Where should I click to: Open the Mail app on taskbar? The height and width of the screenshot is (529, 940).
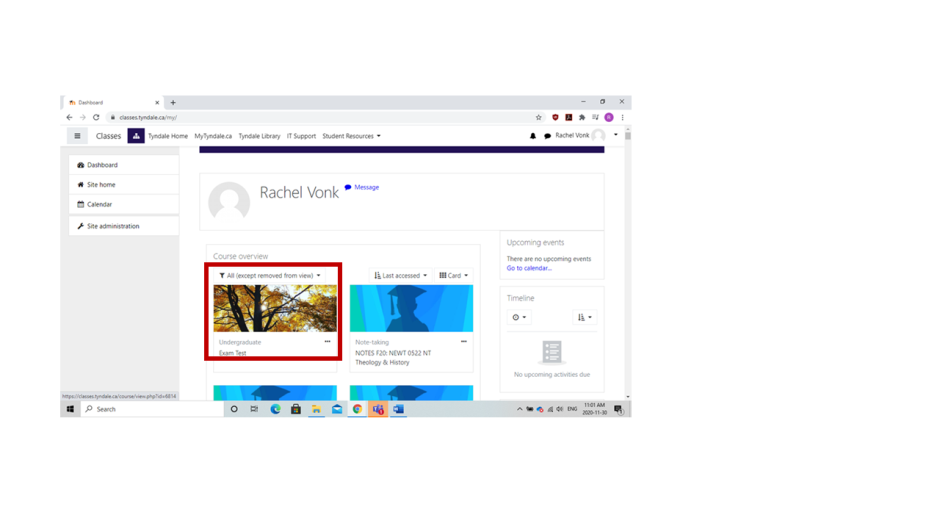(x=337, y=409)
